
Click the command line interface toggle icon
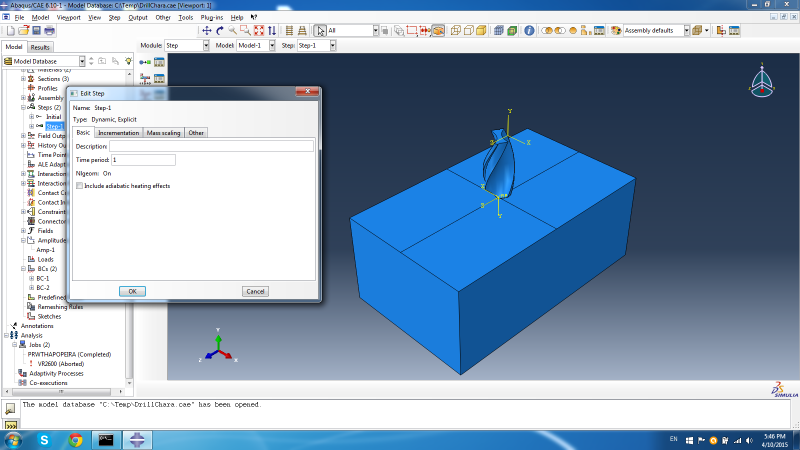pyautogui.click(x=11, y=425)
